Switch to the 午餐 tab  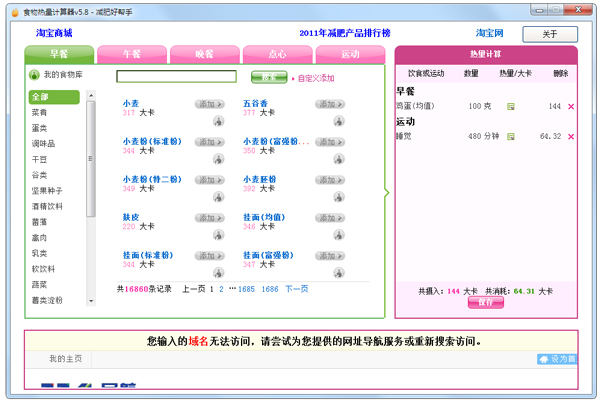tap(132, 53)
